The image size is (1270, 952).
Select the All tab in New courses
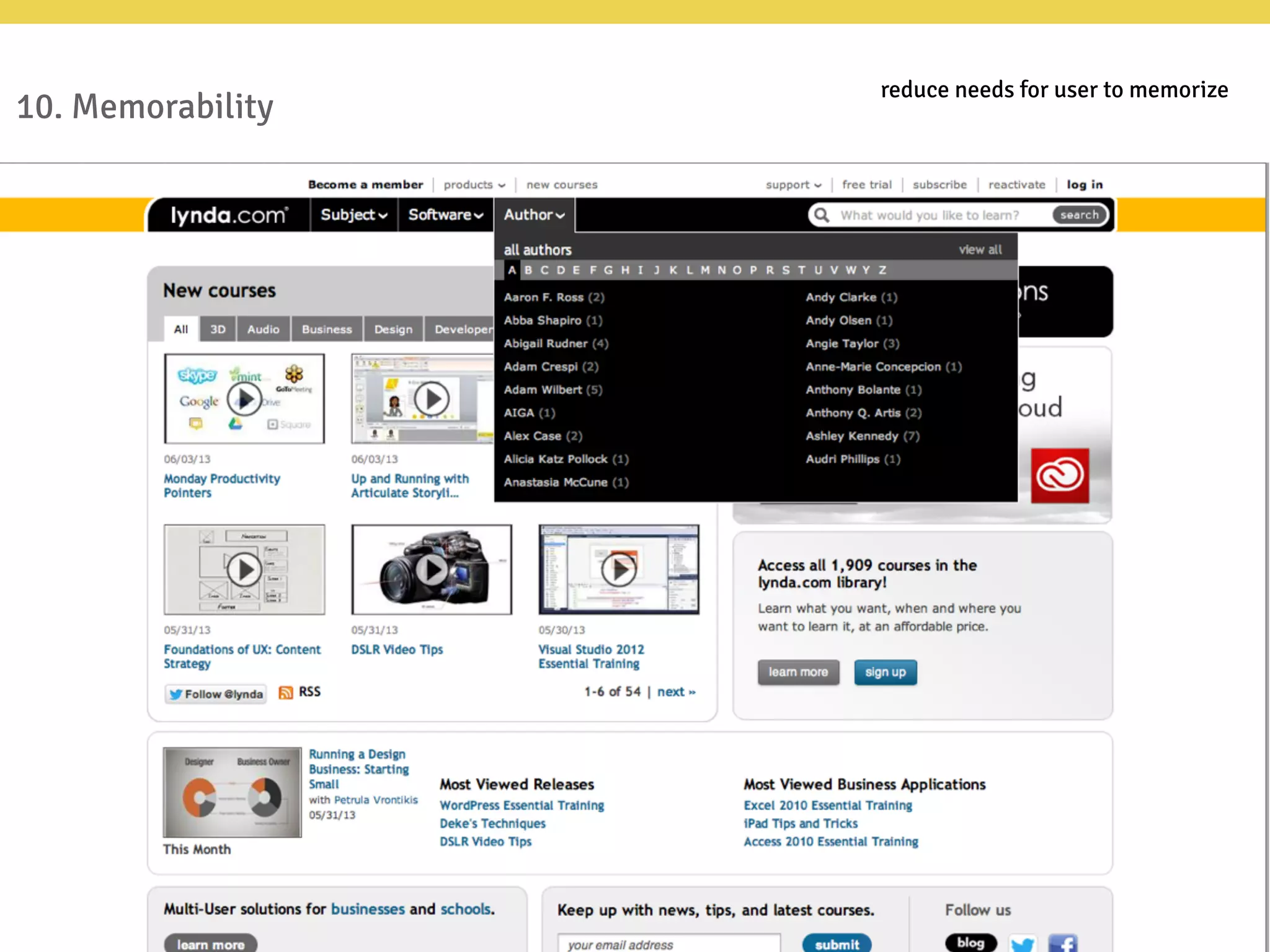(x=181, y=329)
